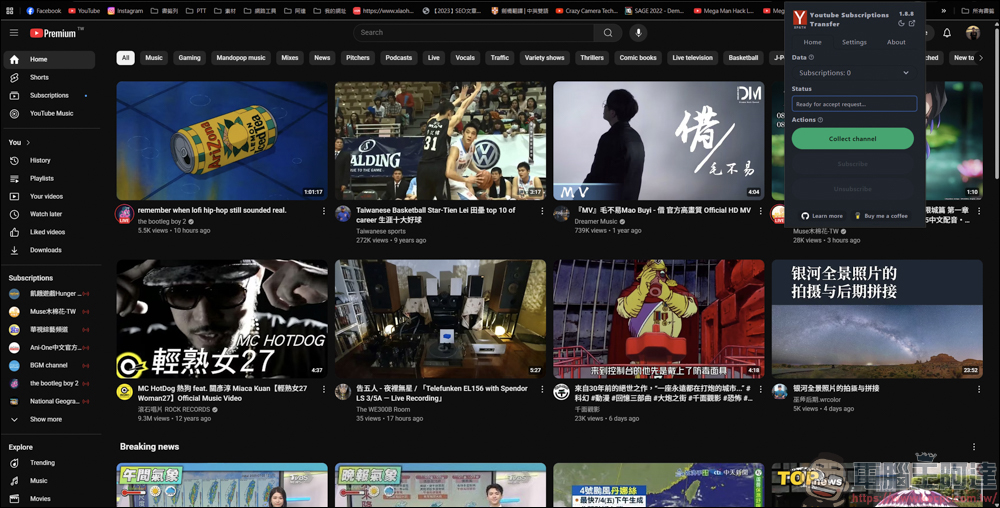Play the MC HotDog 輕熟女27 thumbnail
Screen dimensions: 1000x508
(x=222, y=319)
